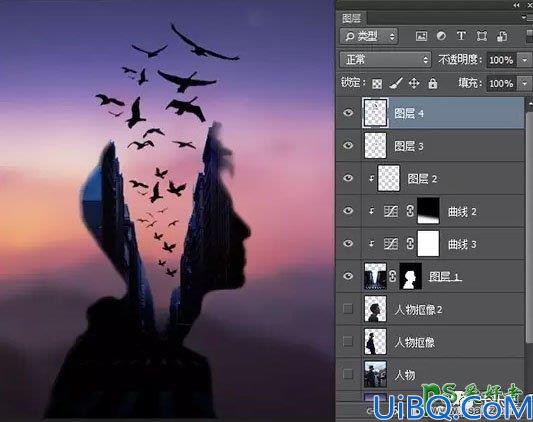Hide 图层 3 layer

point(348,146)
